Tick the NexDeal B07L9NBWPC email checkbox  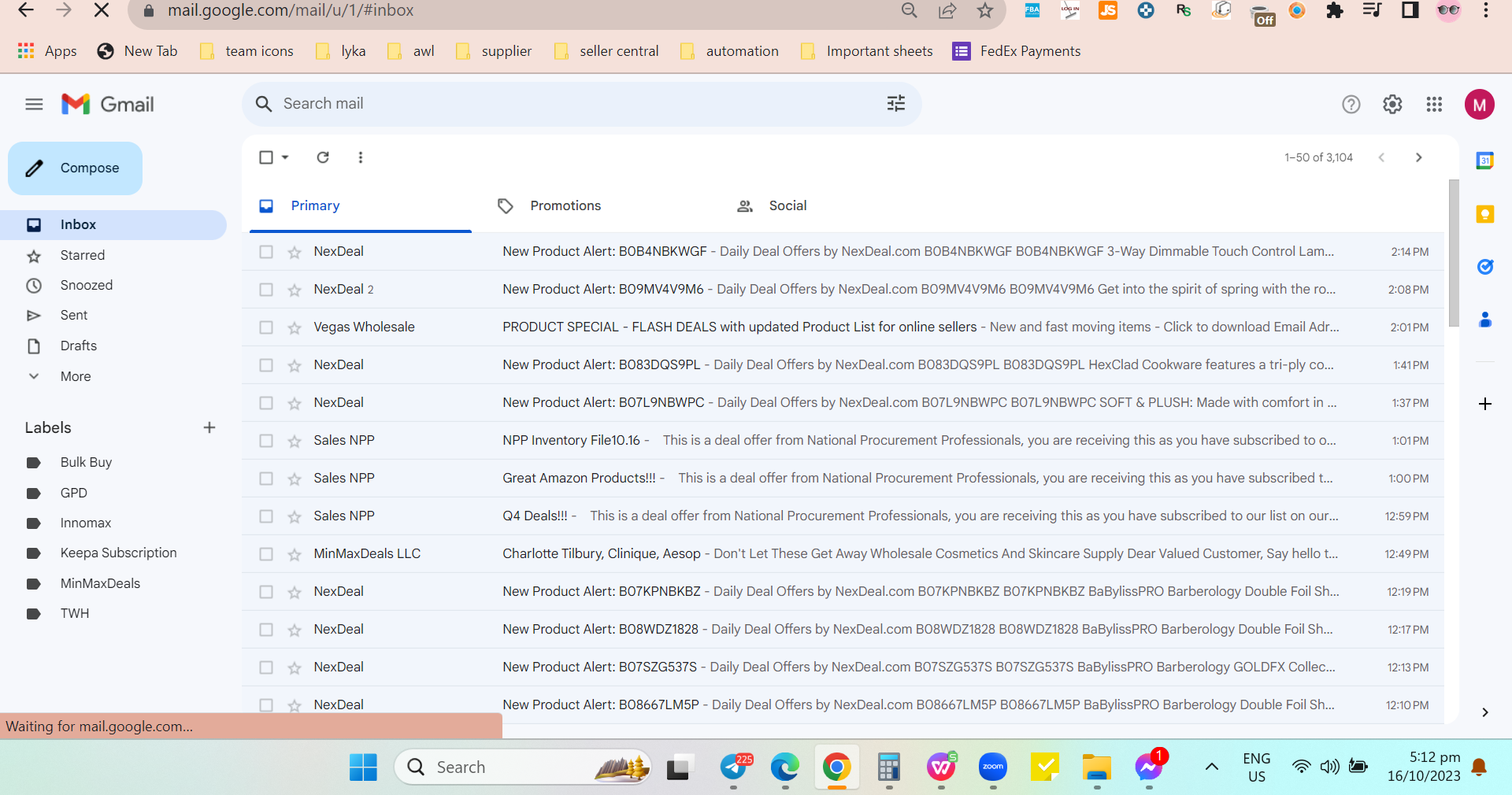(266, 403)
